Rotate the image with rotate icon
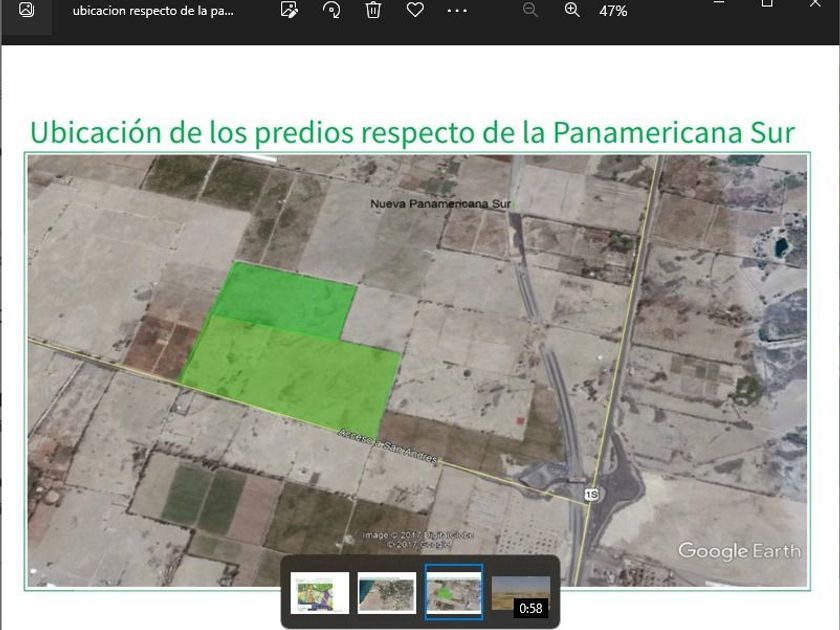840x630 pixels. click(x=331, y=11)
